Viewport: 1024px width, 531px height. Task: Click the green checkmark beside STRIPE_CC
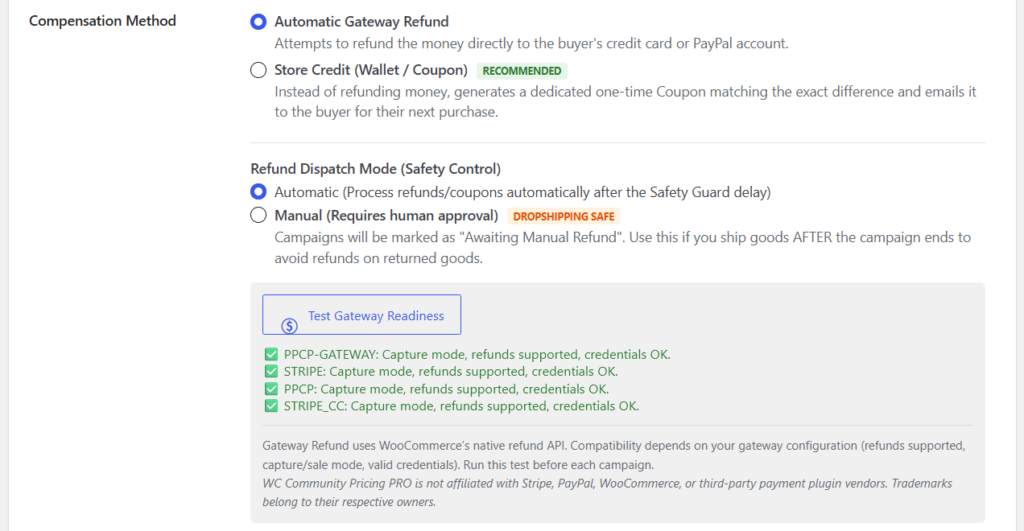(271, 406)
